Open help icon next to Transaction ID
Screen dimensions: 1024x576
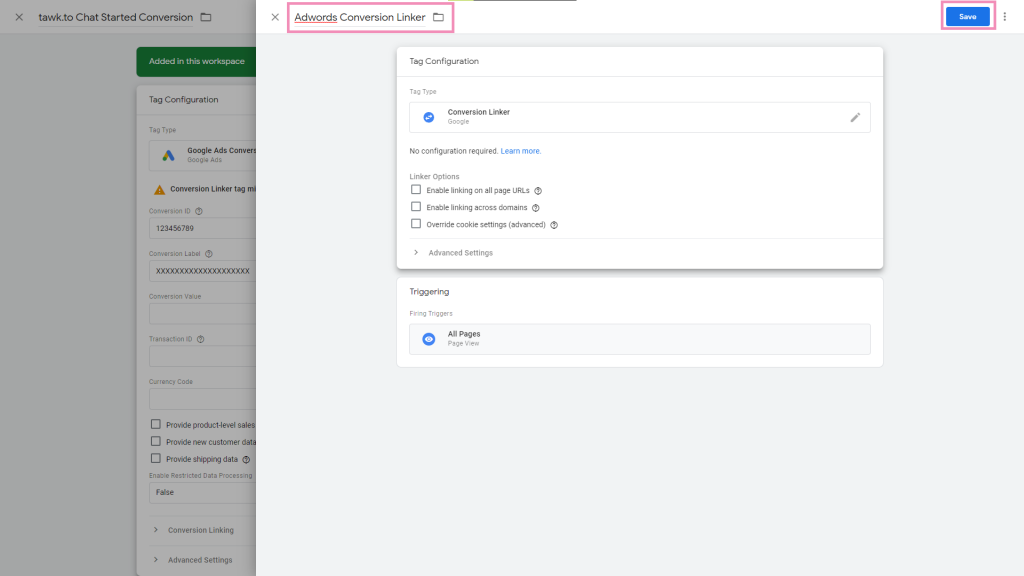click(200, 339)
